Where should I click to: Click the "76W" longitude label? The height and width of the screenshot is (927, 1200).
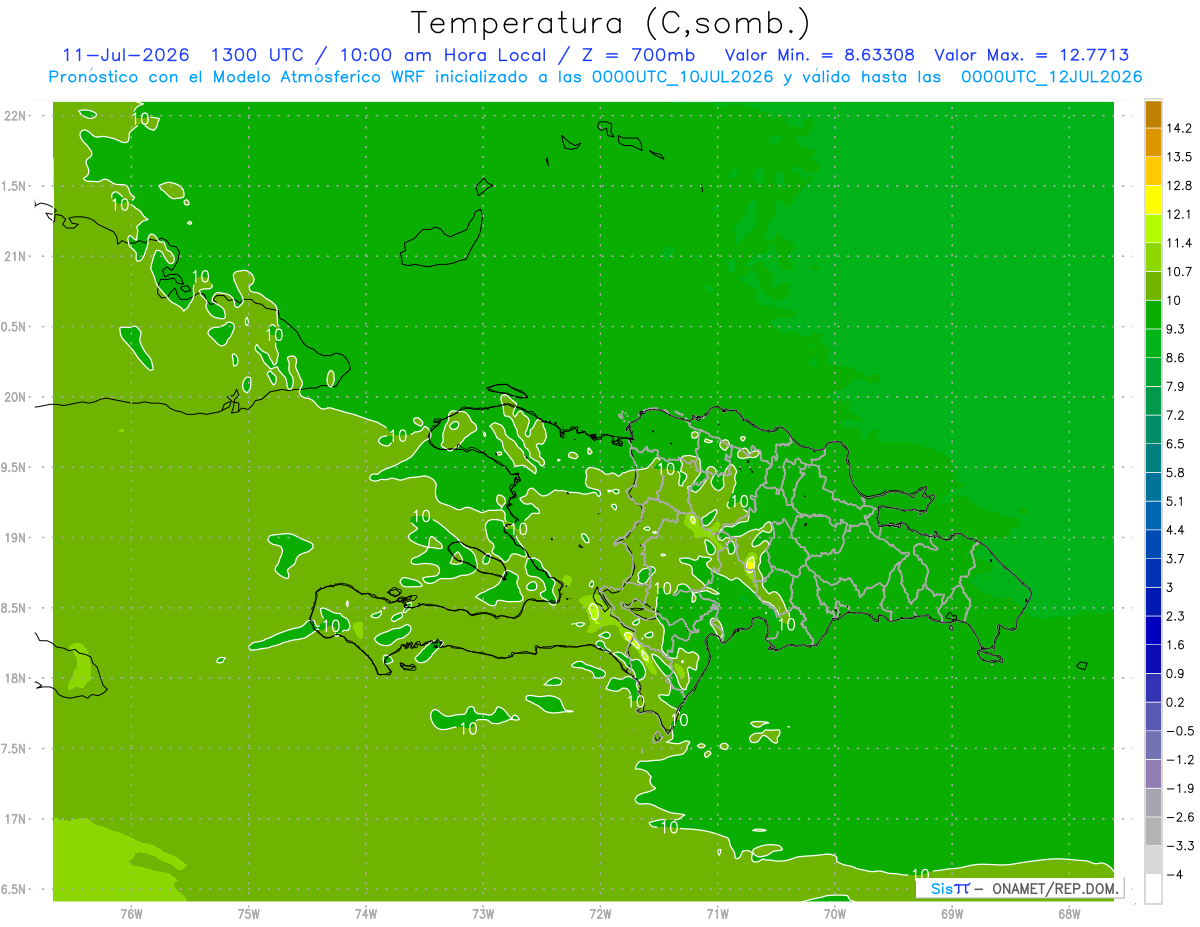[131, 912]
